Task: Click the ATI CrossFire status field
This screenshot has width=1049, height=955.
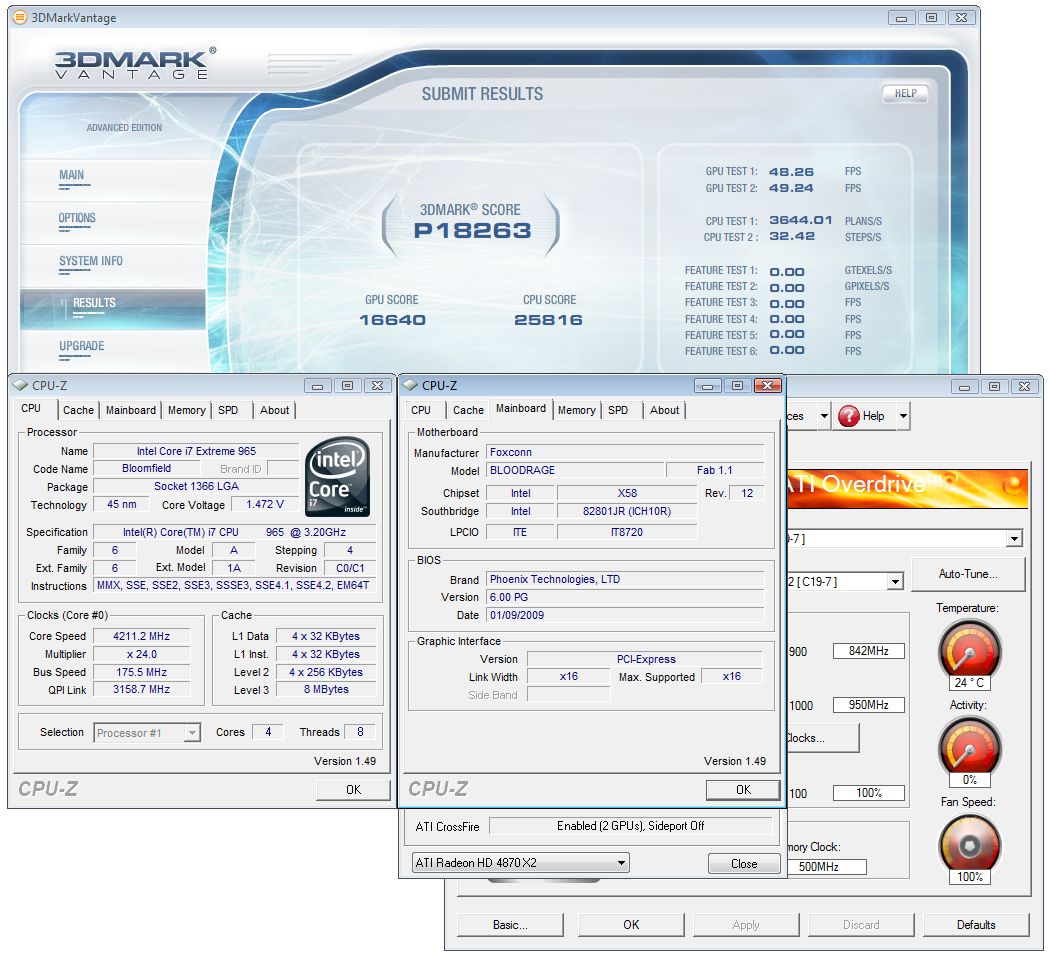Action: (x=630, y=827)
